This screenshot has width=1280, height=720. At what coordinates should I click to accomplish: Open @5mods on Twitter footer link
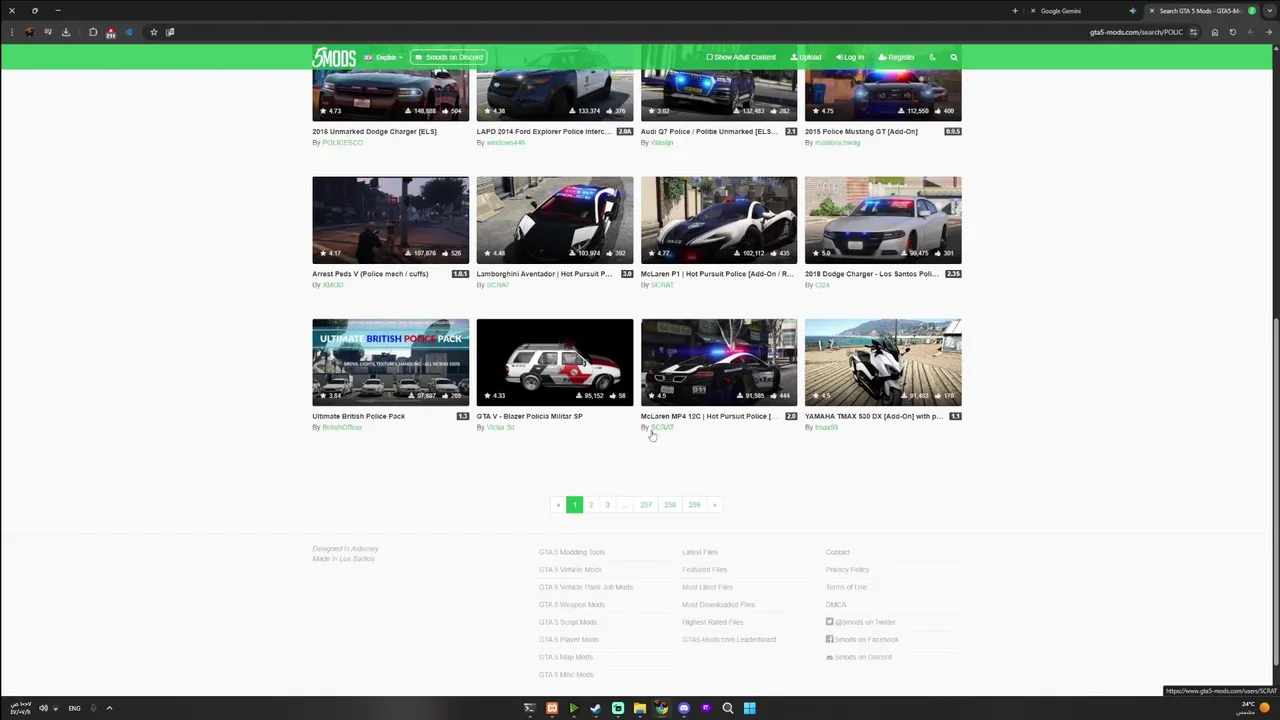click(x=861, y=622)
